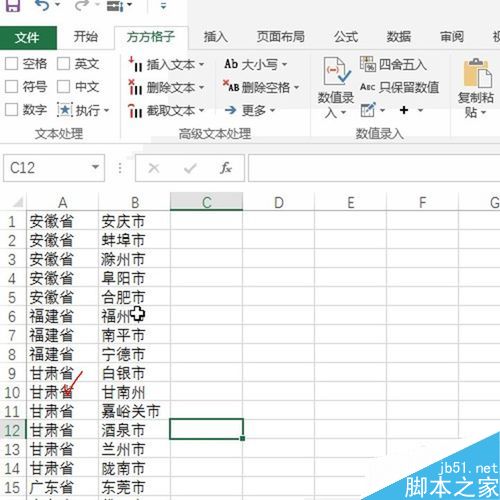Click the 执行 star icon
Viewport: 500px width, 500px height.
click(64, 110)
